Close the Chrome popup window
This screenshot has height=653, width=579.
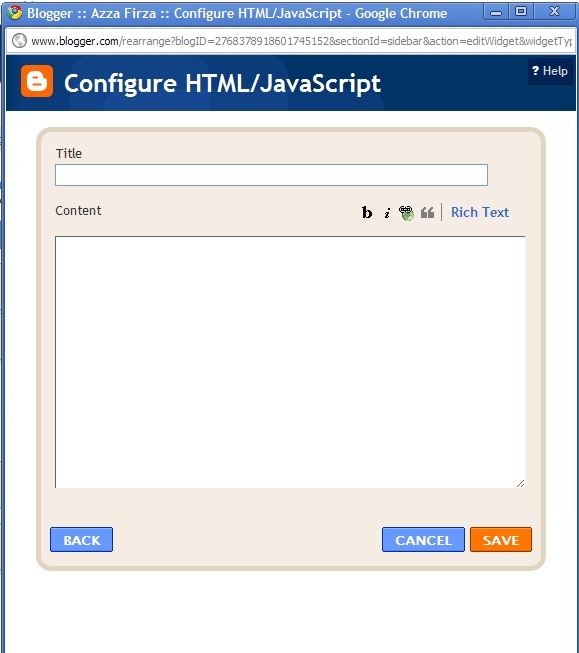point(554,12)
